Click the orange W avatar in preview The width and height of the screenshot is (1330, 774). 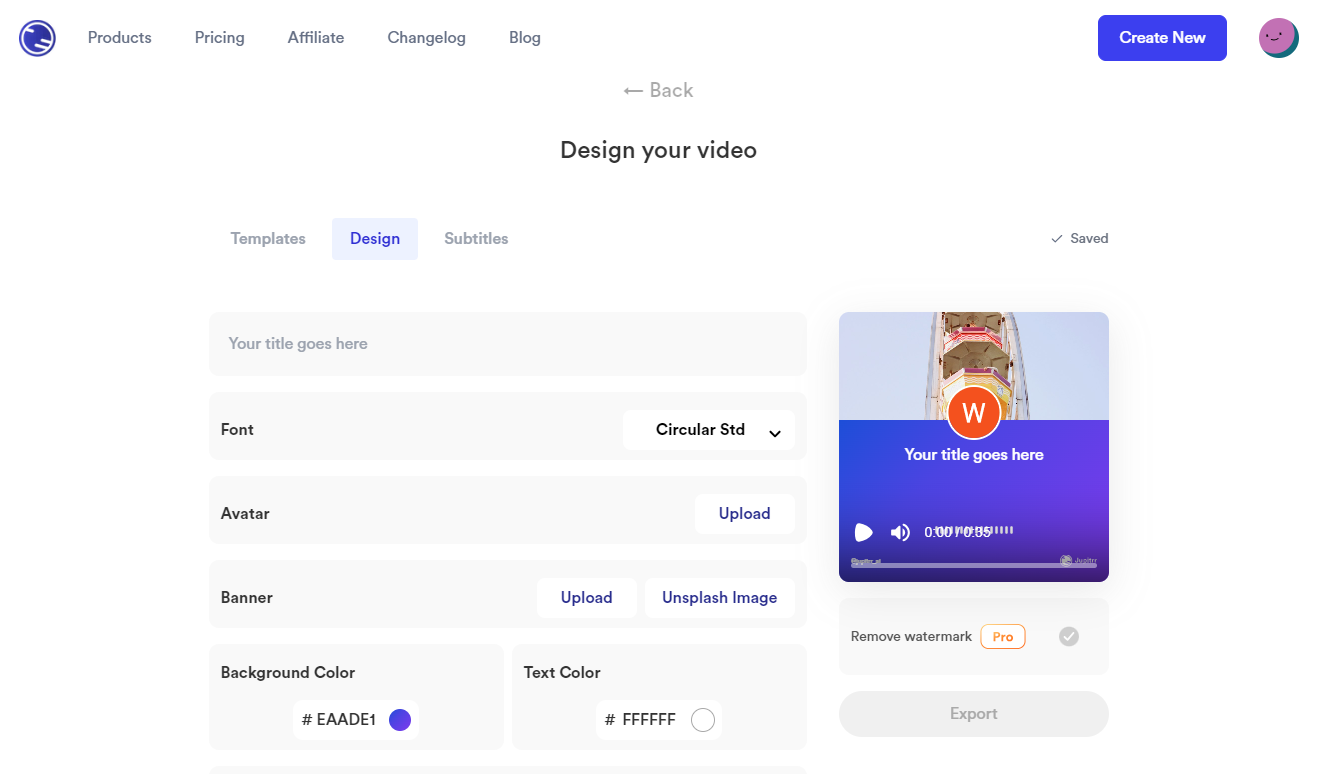(x=974, y=413)
